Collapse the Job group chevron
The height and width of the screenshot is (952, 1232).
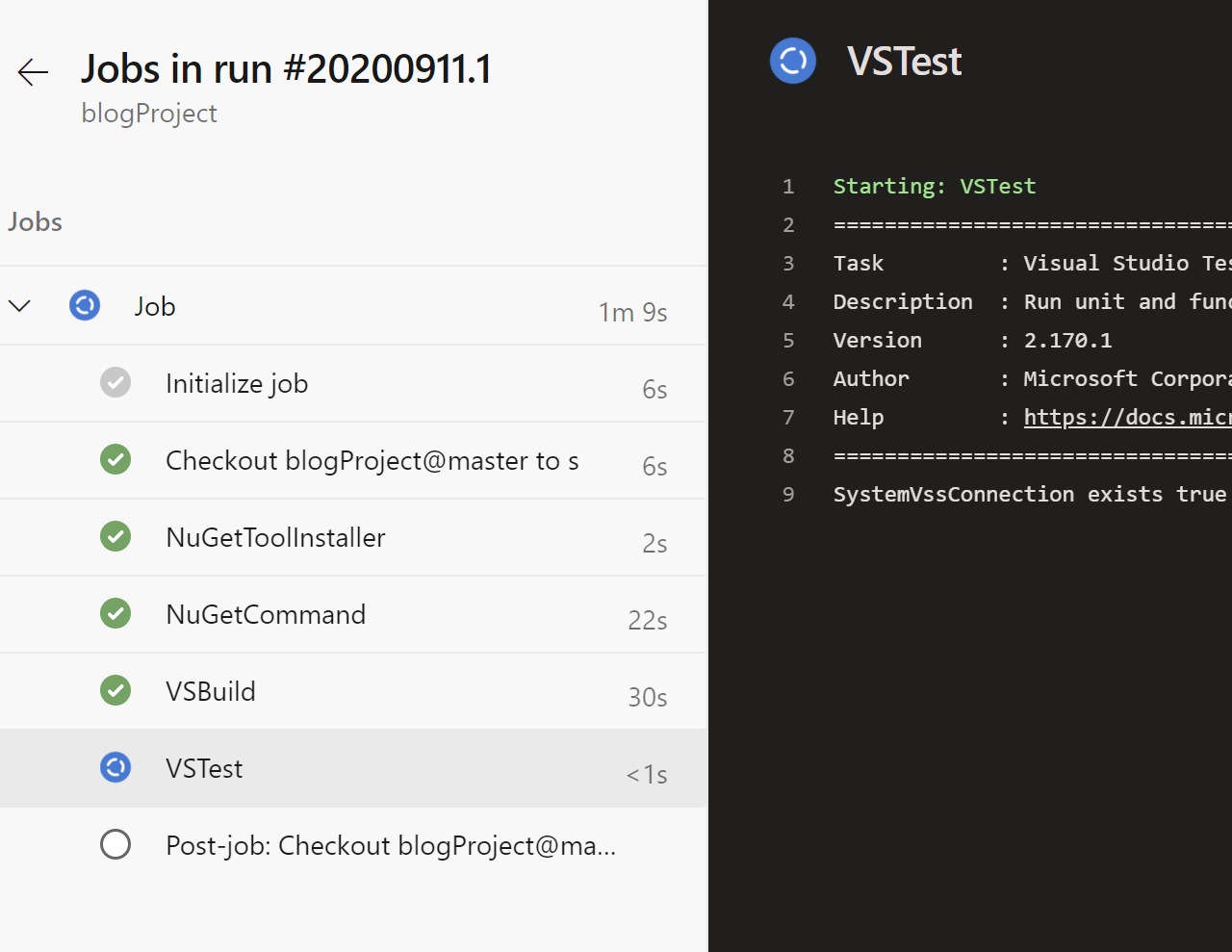[19, 306]
